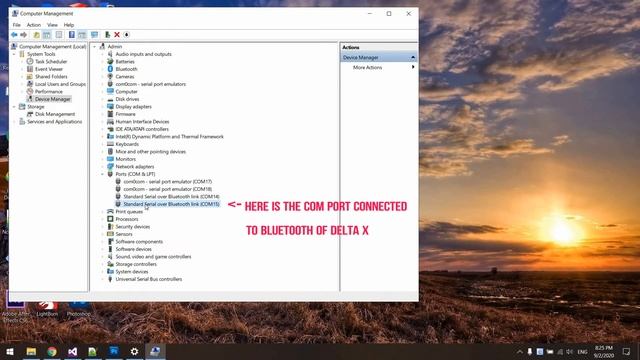The image size is (640, 360).
Task: Collapse the Admin root node
Action: coord(95,47)
